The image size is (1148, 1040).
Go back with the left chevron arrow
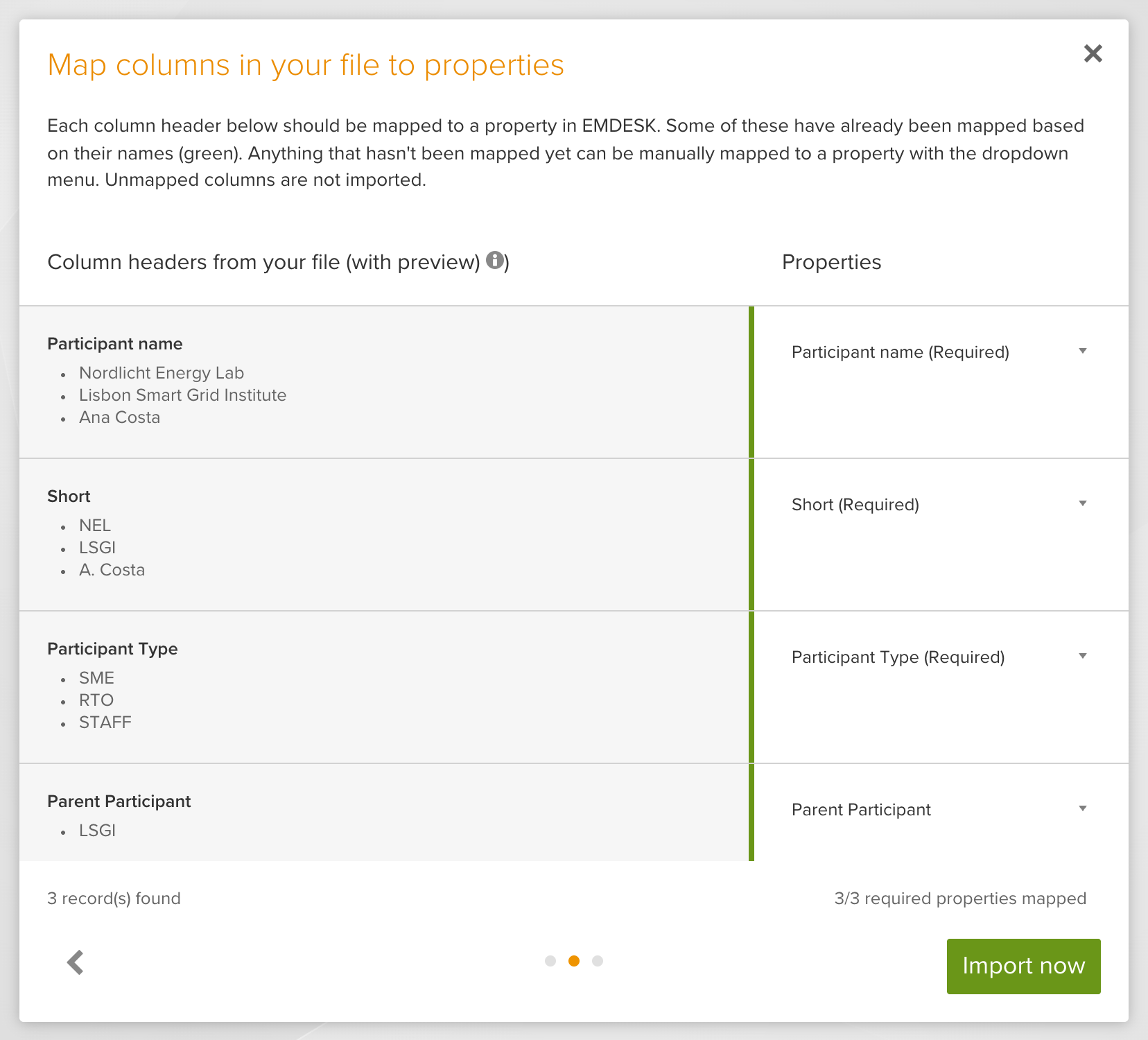pyautogui.click(x=76, y=962)
